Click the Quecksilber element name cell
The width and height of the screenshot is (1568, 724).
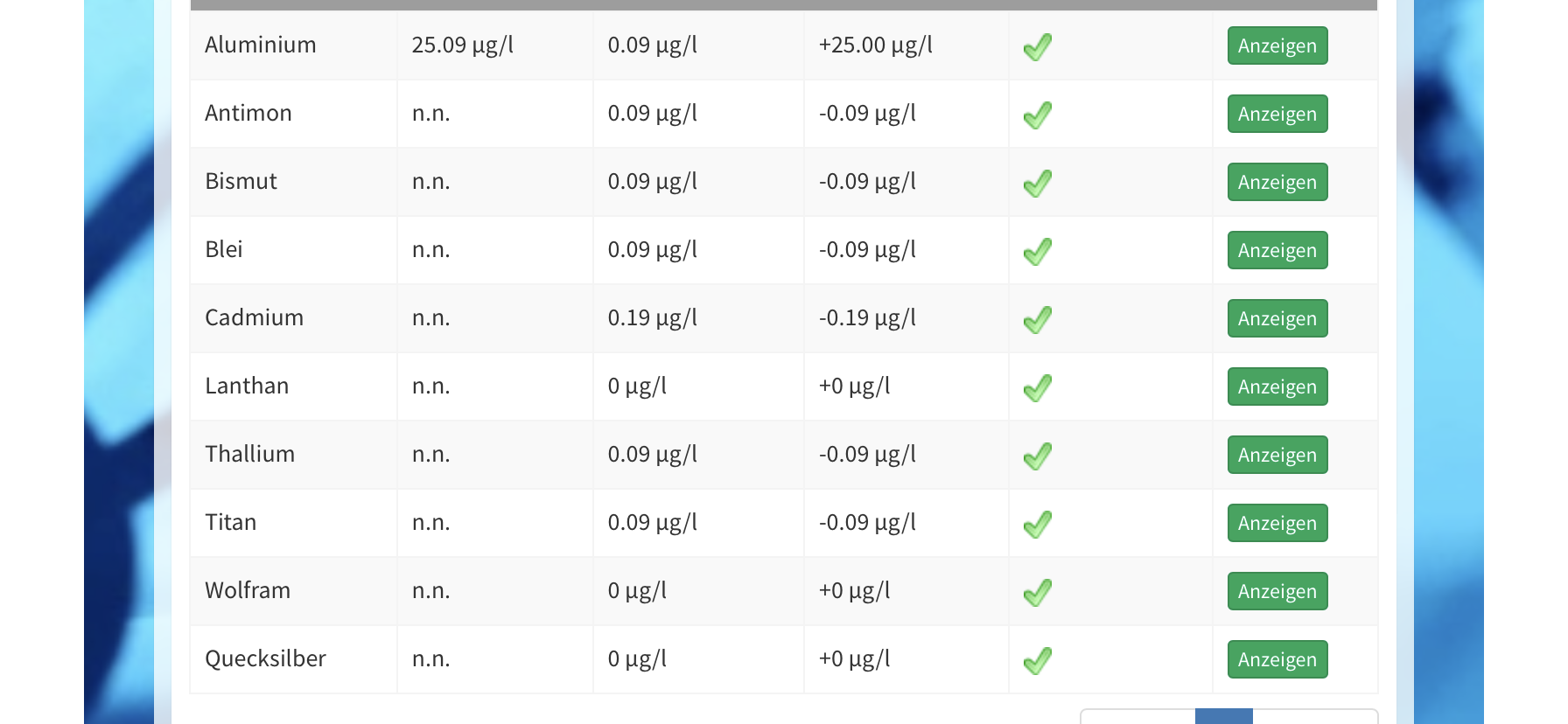(x=265, y=658)
